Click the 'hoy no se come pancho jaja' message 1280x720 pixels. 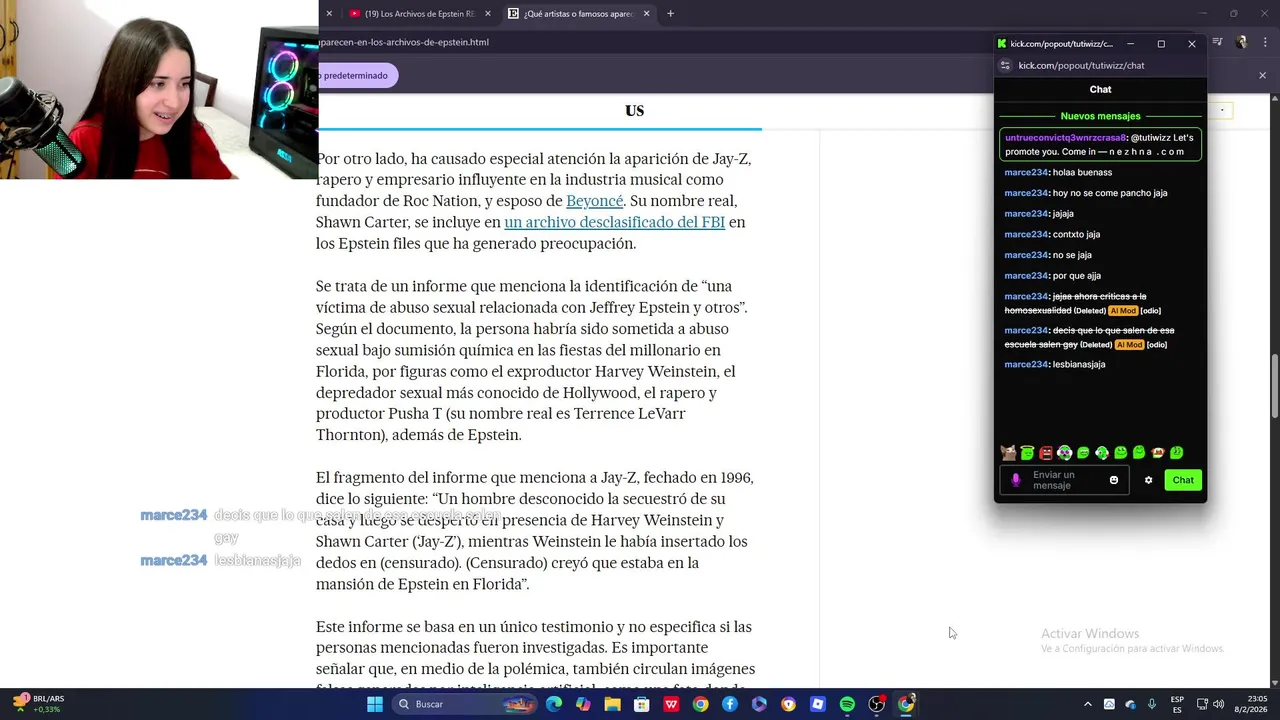click(x=1110, y=193)
